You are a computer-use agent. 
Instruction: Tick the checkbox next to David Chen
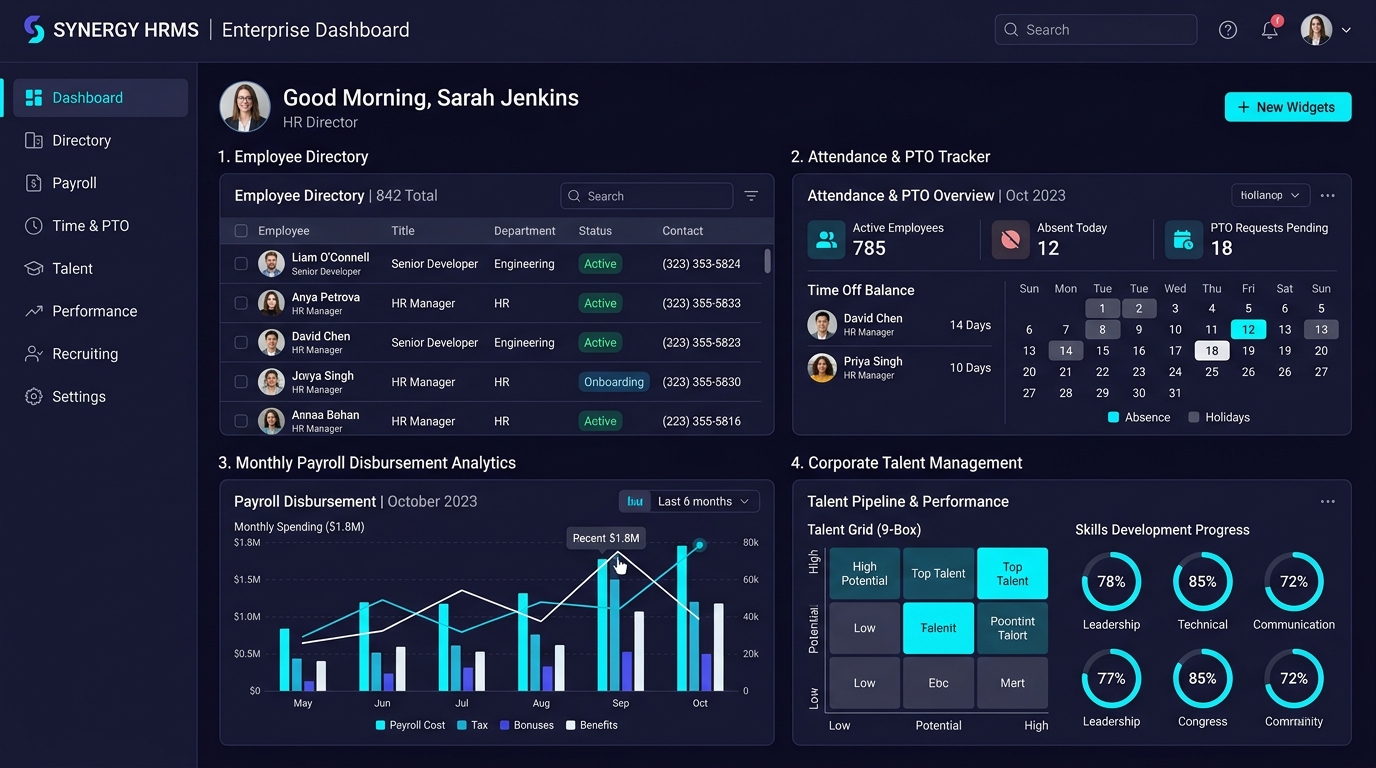241,342
